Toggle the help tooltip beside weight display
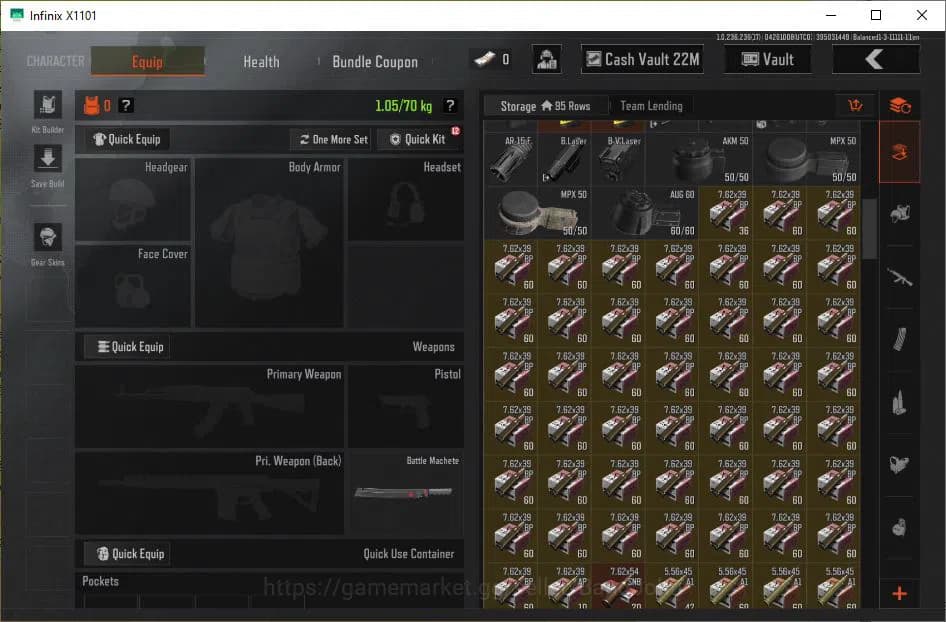 click(x=449, y=103)
